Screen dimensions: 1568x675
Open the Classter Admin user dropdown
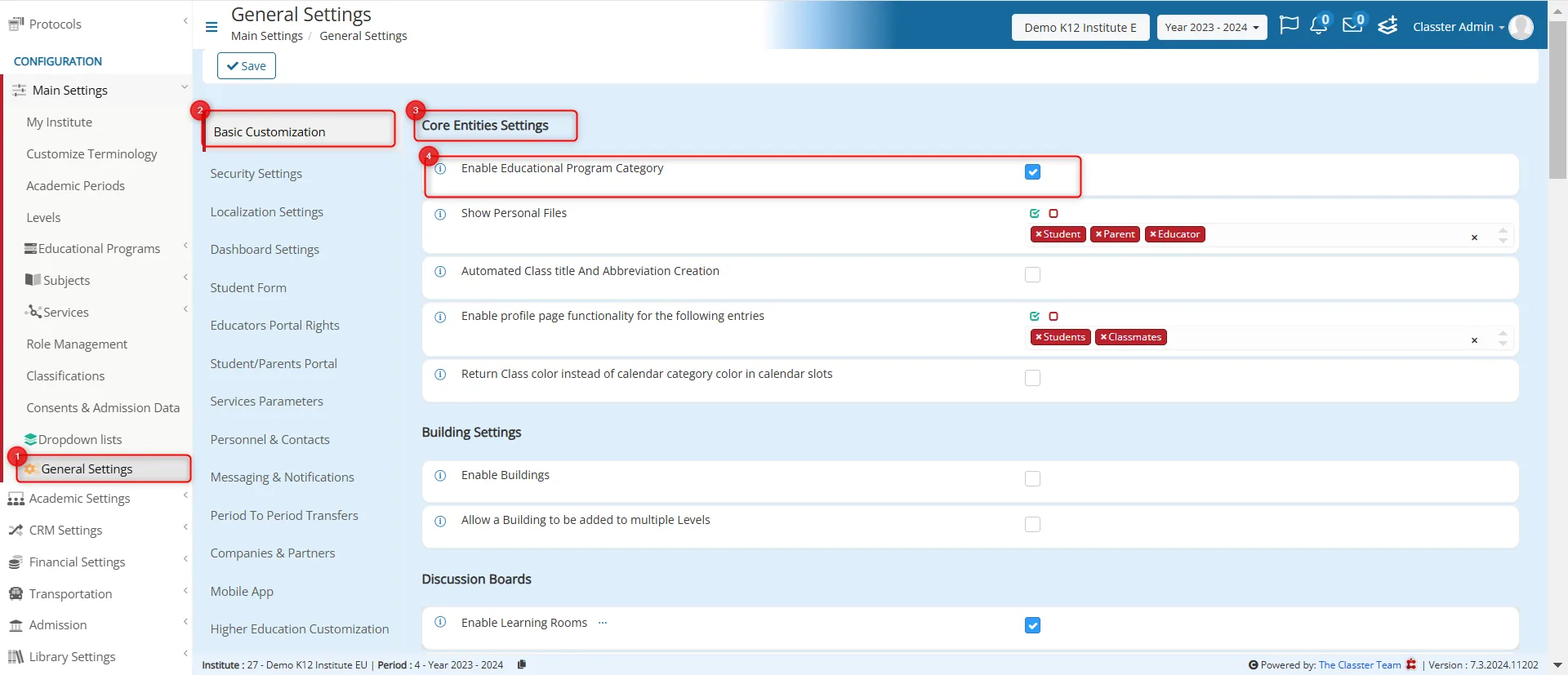(1459, 27)
